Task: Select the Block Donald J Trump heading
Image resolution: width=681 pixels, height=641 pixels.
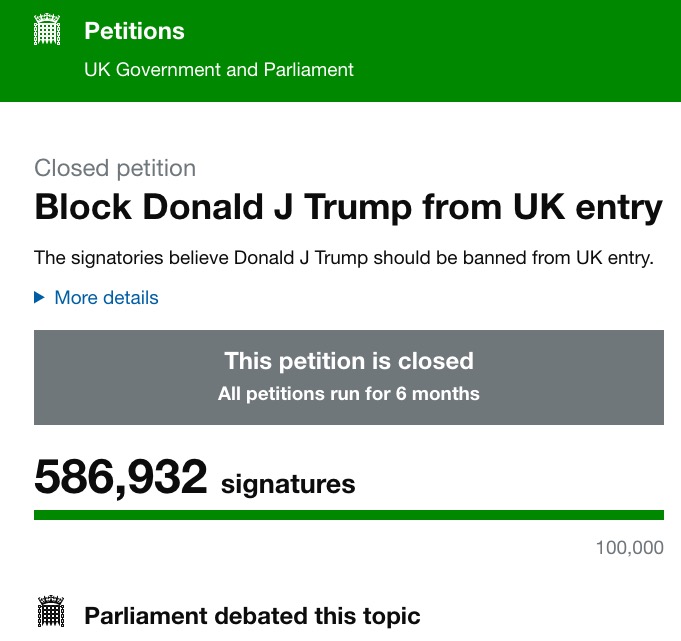Action: 348,207
